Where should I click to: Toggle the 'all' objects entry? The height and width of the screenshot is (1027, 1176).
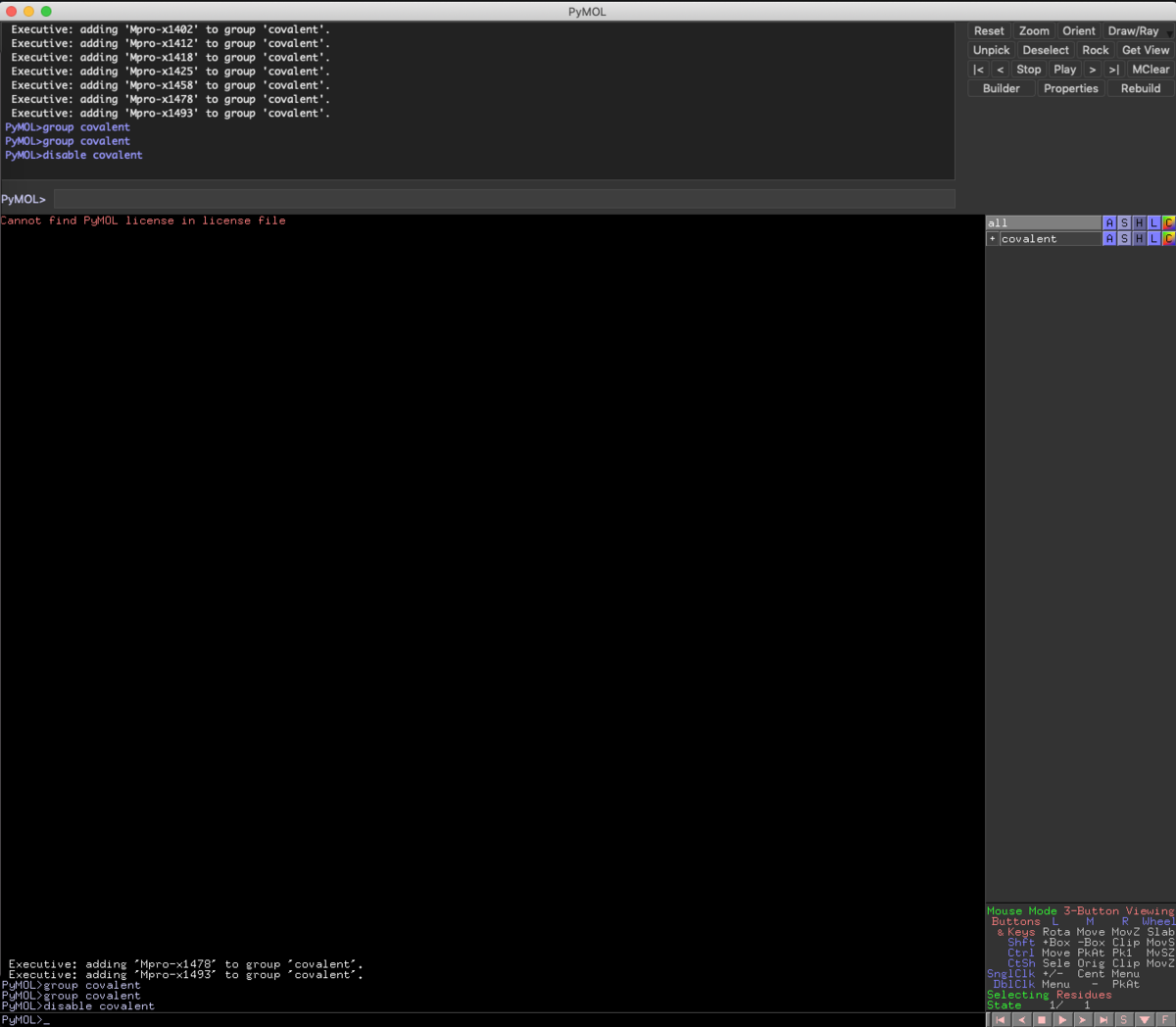pyautogui.click(x=1044, y=223)
